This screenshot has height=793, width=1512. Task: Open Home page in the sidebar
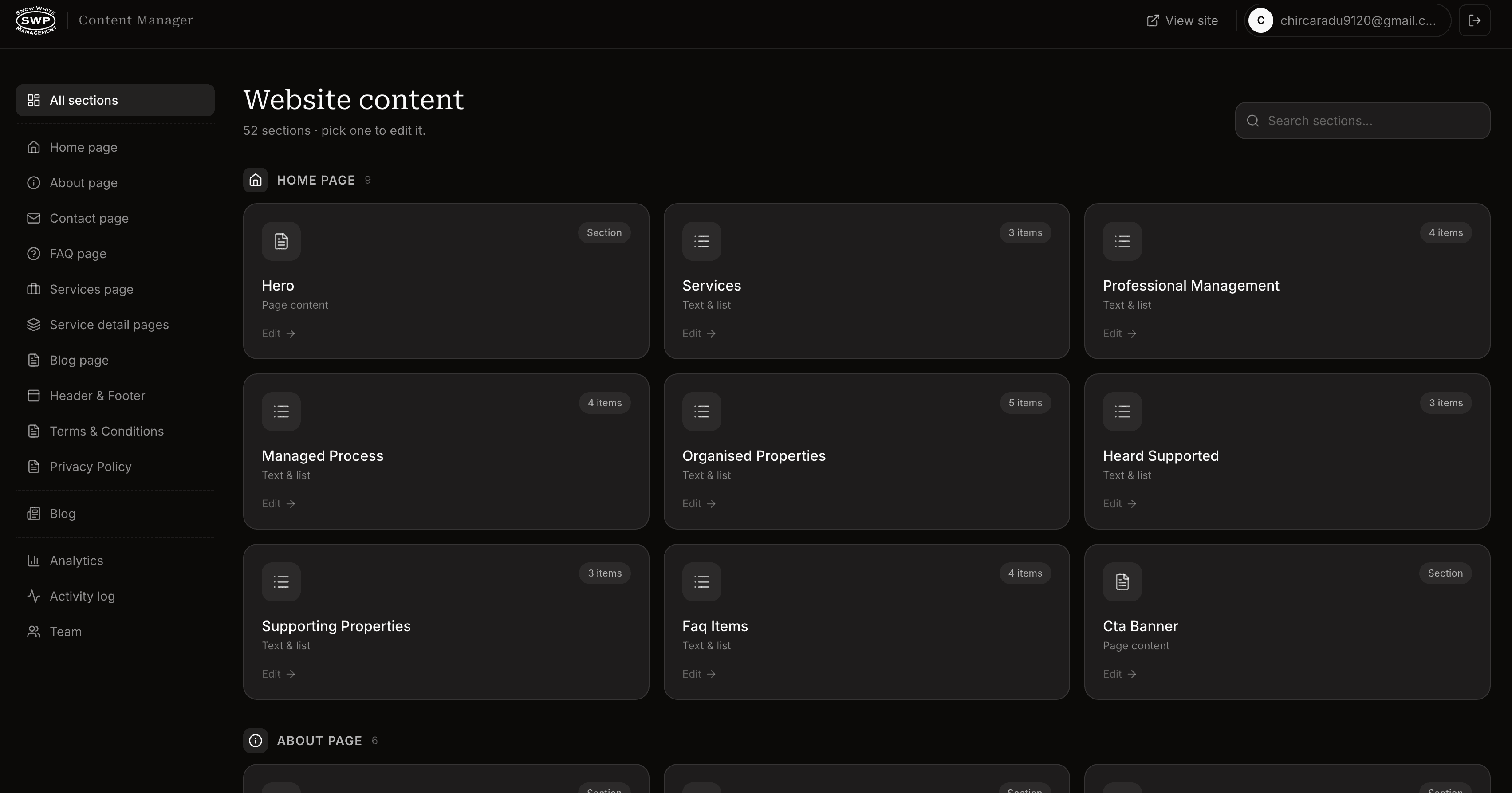click(115, 147)
